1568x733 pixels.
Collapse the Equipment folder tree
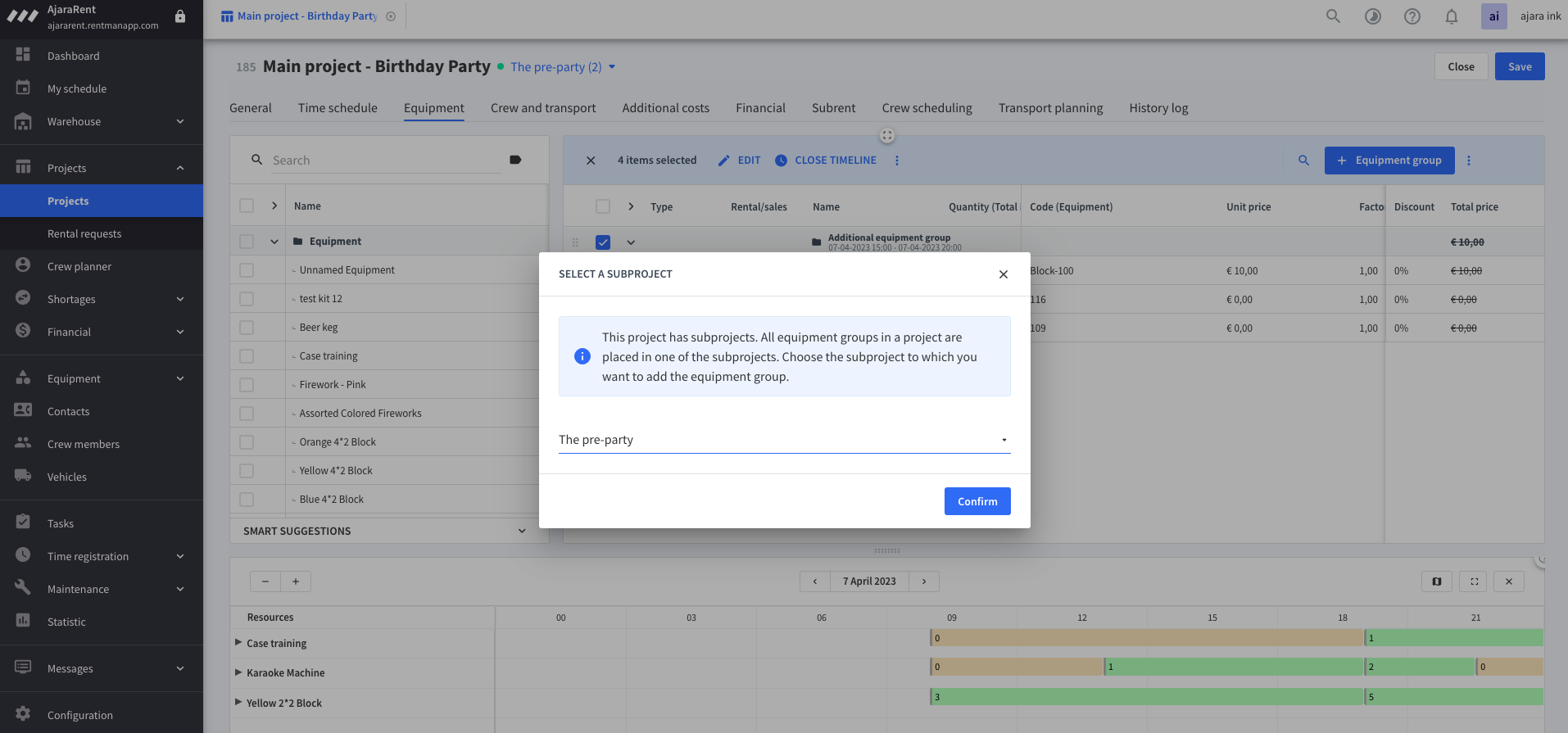click(274, 242)
